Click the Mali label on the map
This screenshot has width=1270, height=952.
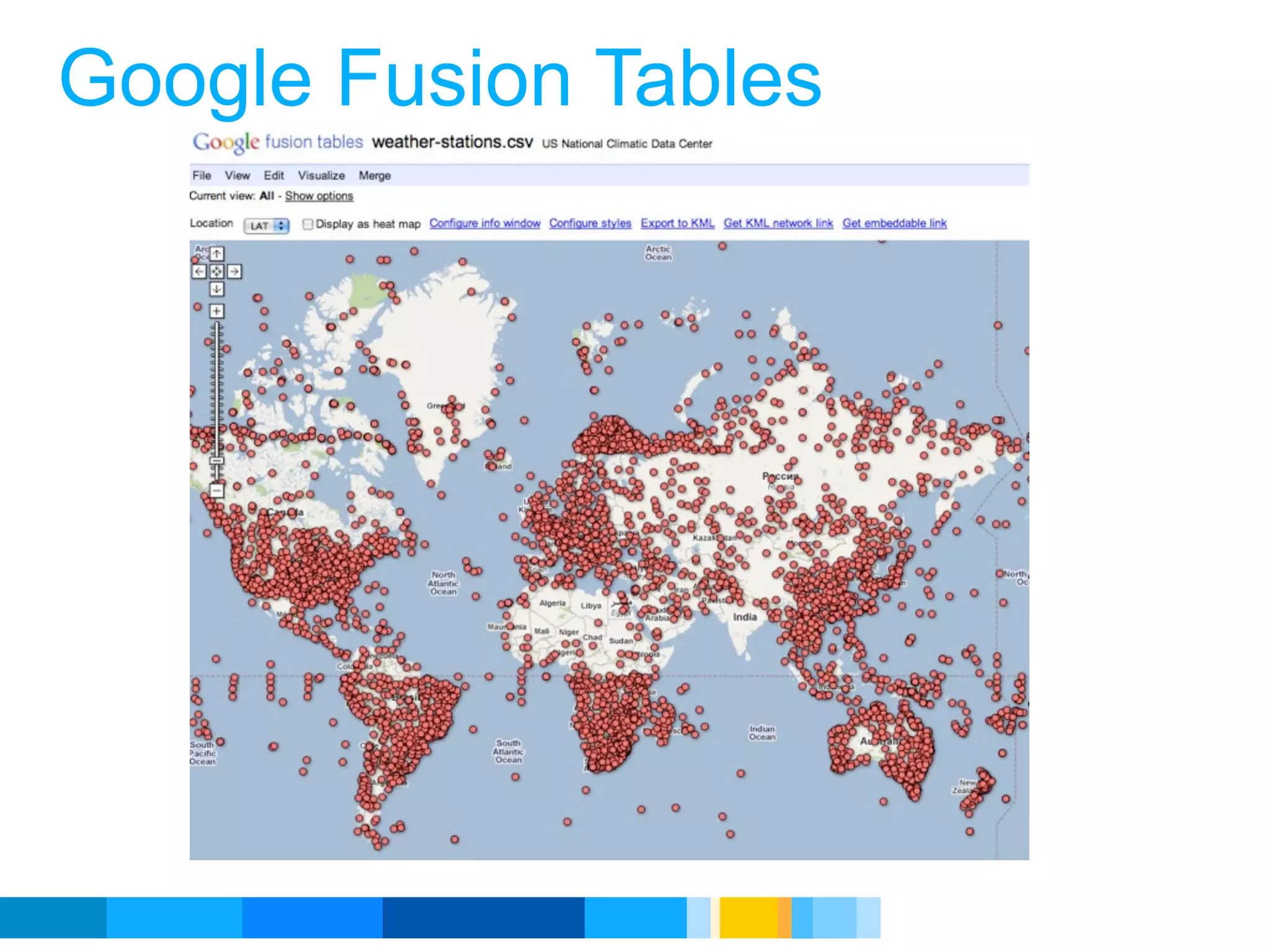[x=542, y=631]
